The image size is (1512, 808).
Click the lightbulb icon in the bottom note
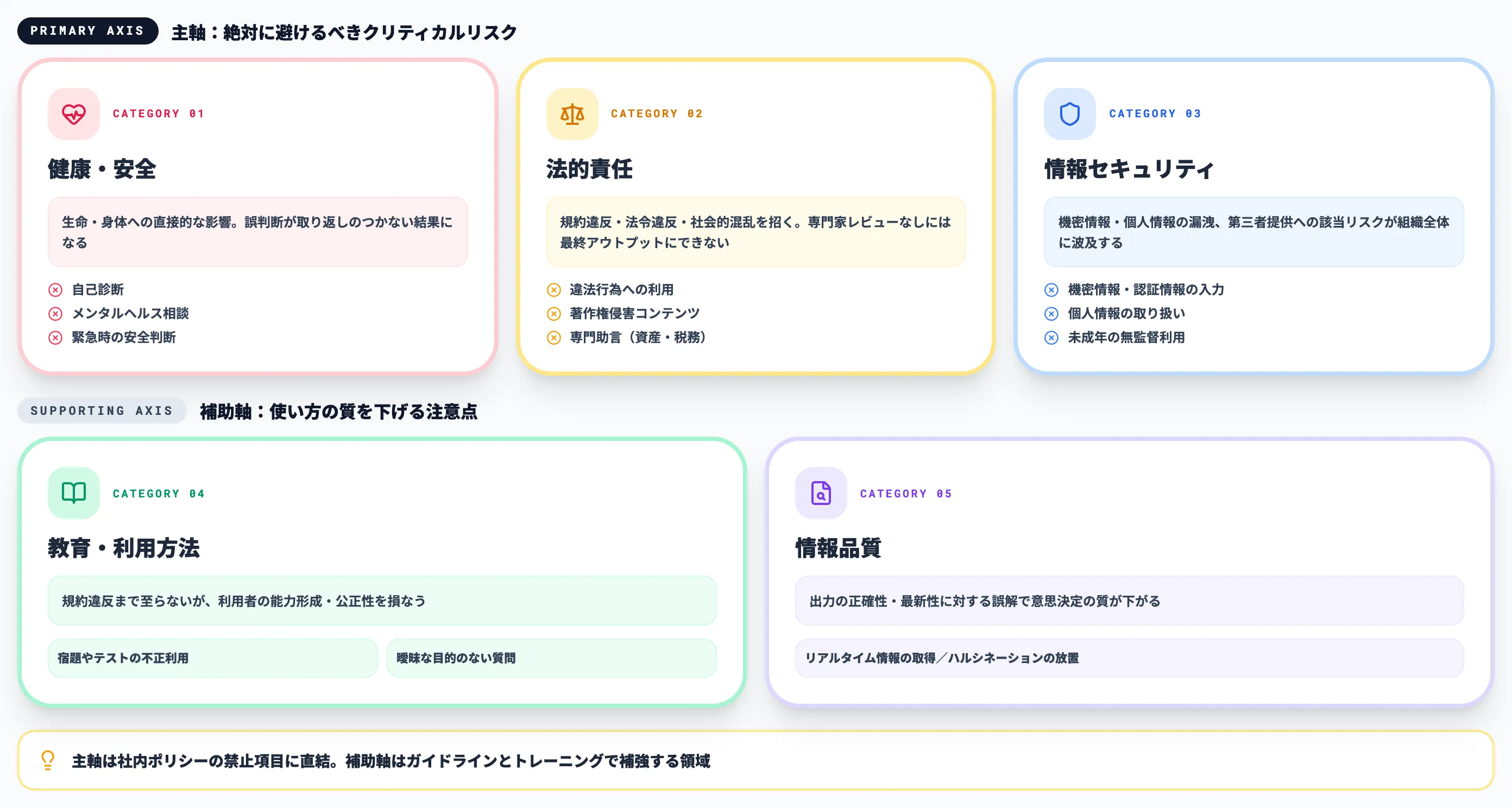48,760
